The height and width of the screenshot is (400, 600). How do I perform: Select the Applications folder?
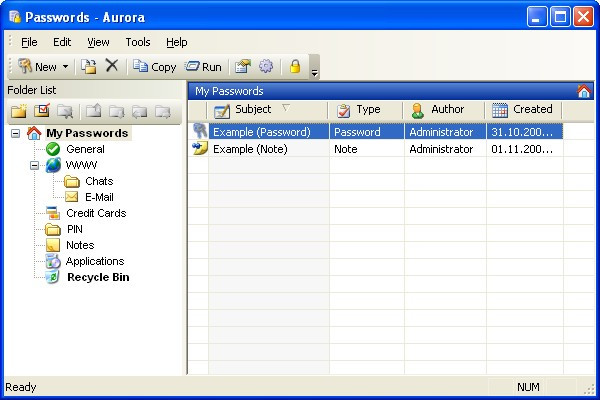pos(95,261)
